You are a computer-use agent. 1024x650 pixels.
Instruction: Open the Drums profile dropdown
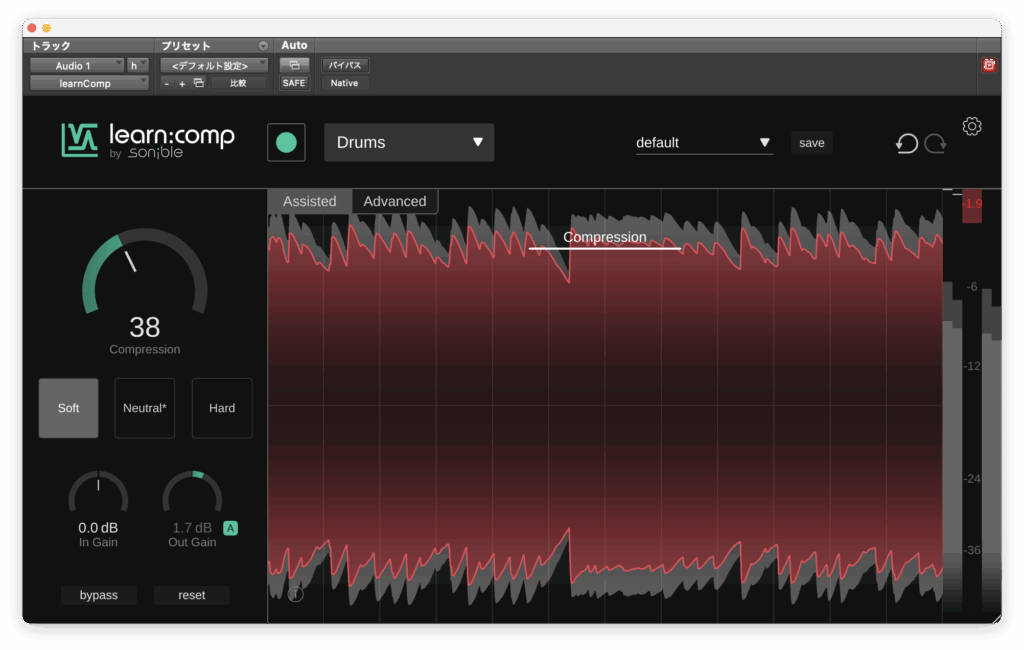pos(409,142)
